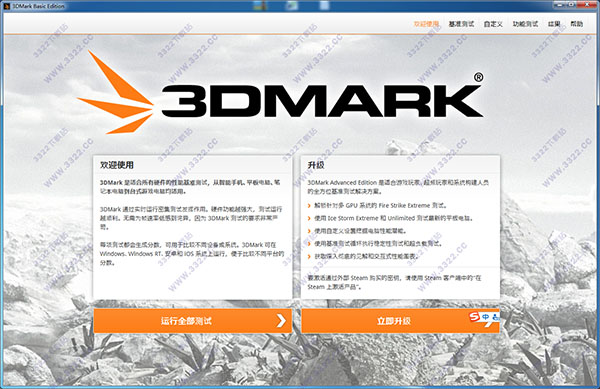Viewport: 600px width, 389px height.
Task: Click the 3DMark Basic Edition title text
Action: 38,6
